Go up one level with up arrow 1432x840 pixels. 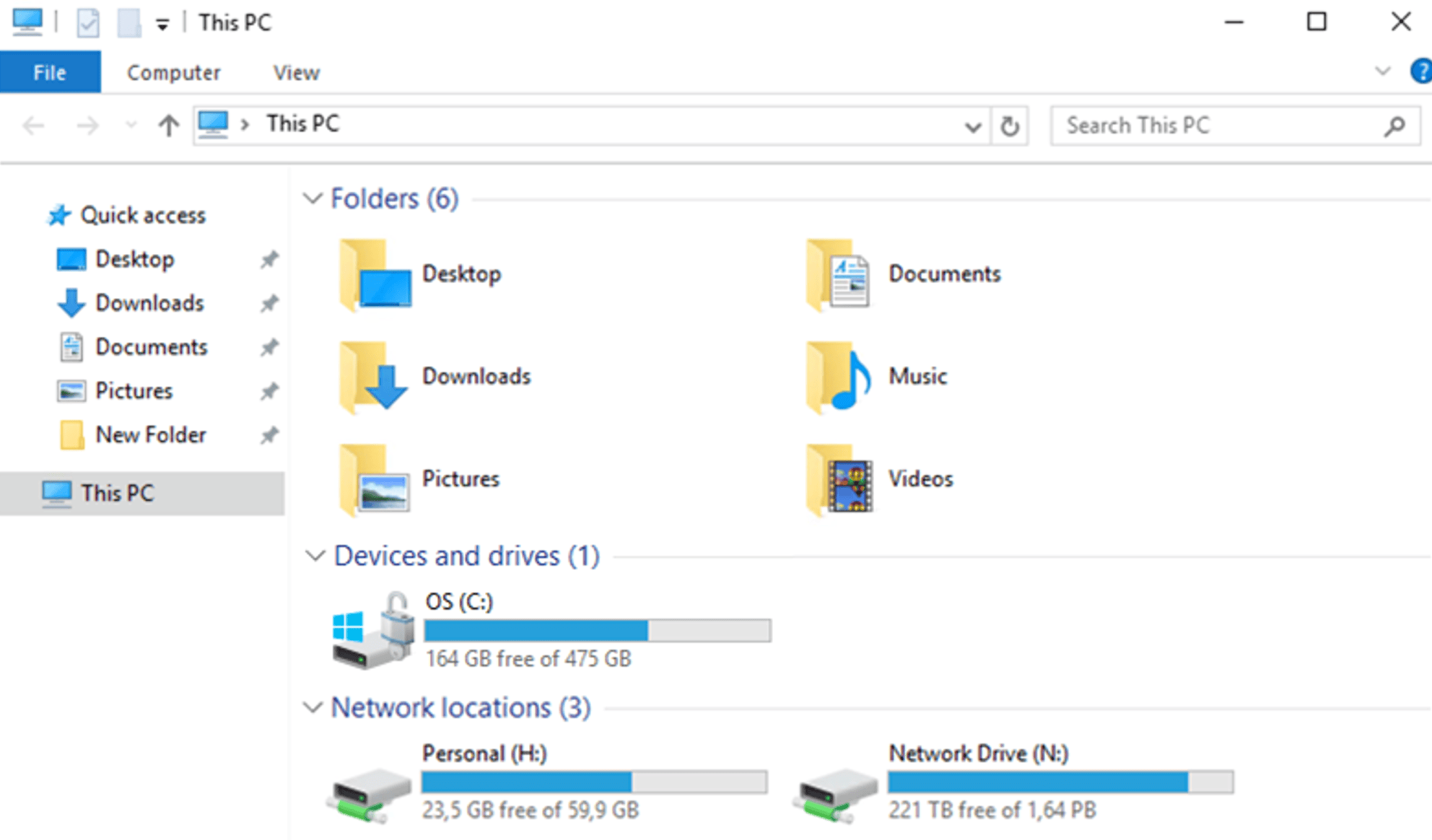168,126
